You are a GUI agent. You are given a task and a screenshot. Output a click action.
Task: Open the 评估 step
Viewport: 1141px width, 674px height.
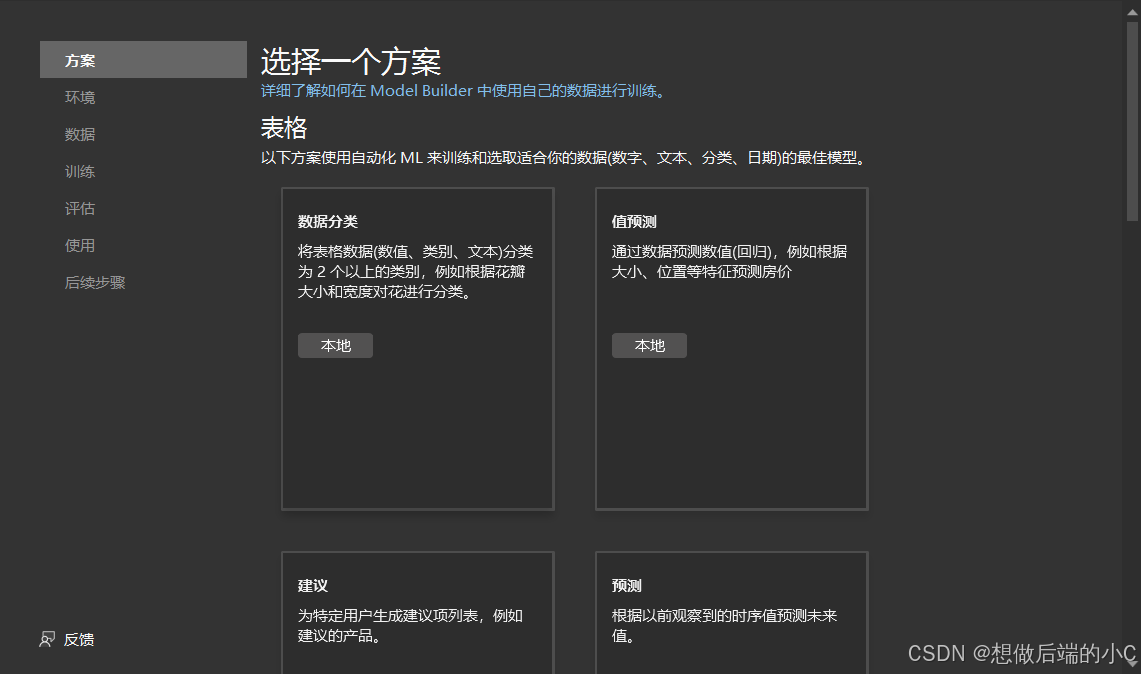pos(80,209)
